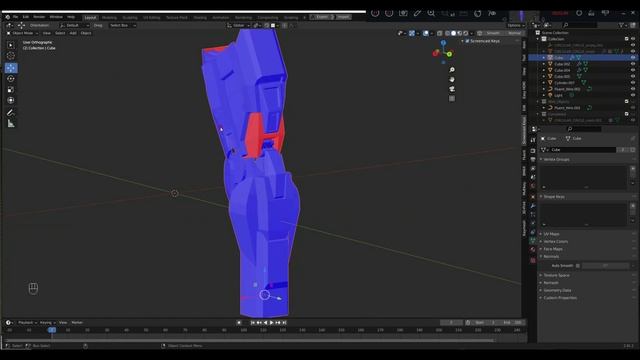Click the current frame marker on timeline

[52, 330]
